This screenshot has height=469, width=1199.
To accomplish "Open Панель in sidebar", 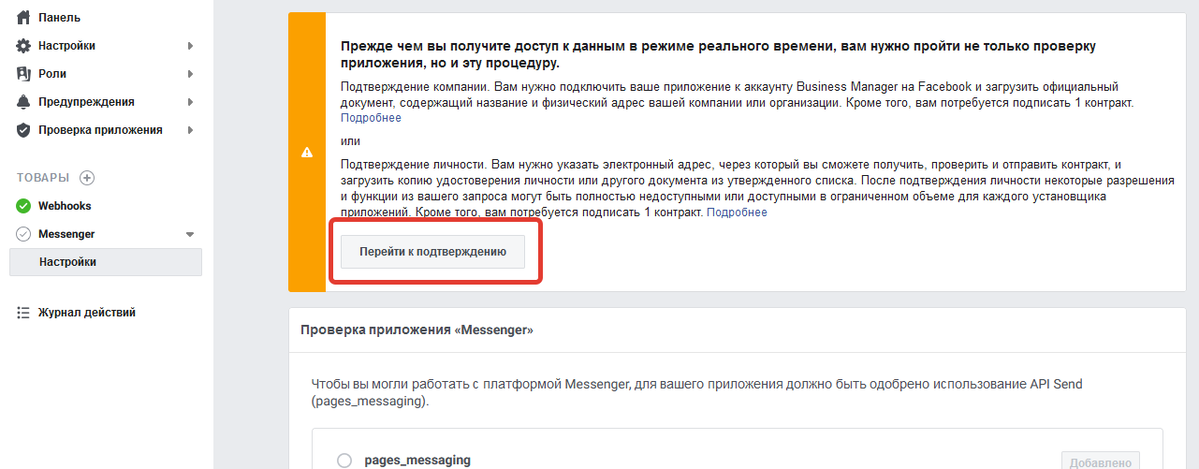I will point(60,18).
